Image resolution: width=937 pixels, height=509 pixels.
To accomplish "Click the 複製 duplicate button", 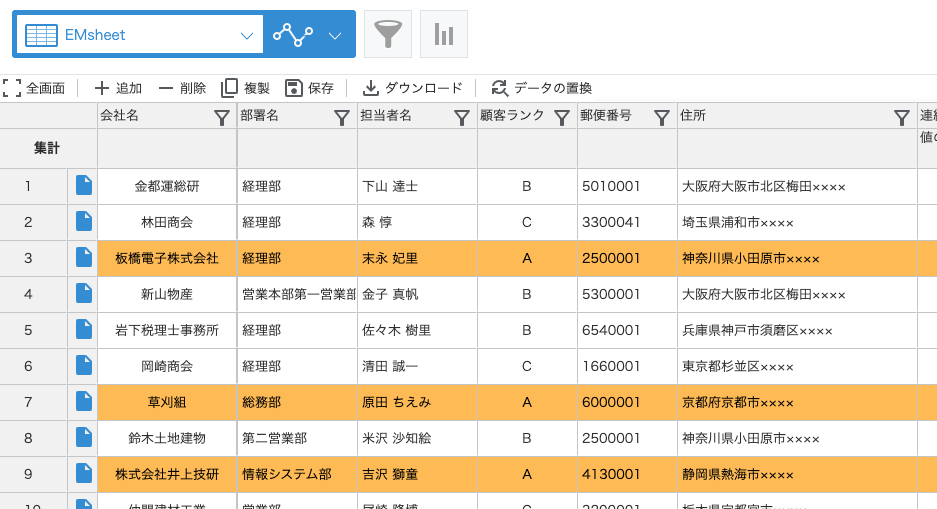I will point(246,88).
